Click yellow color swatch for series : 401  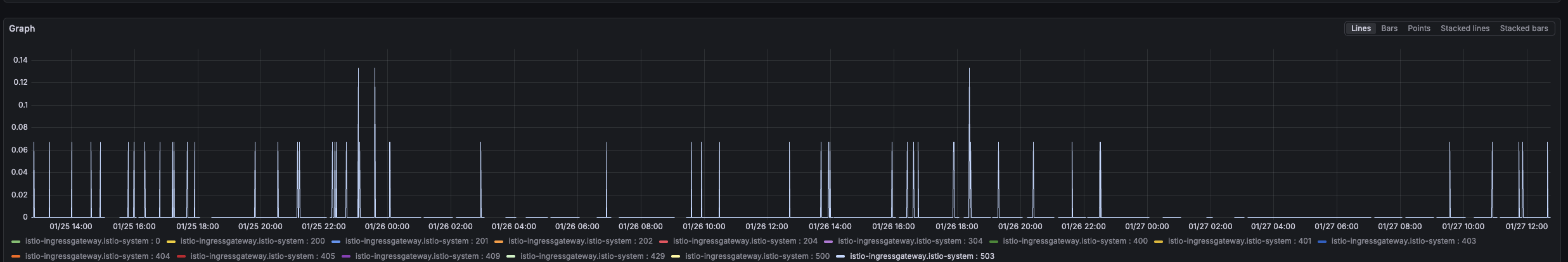(1159, 242)
